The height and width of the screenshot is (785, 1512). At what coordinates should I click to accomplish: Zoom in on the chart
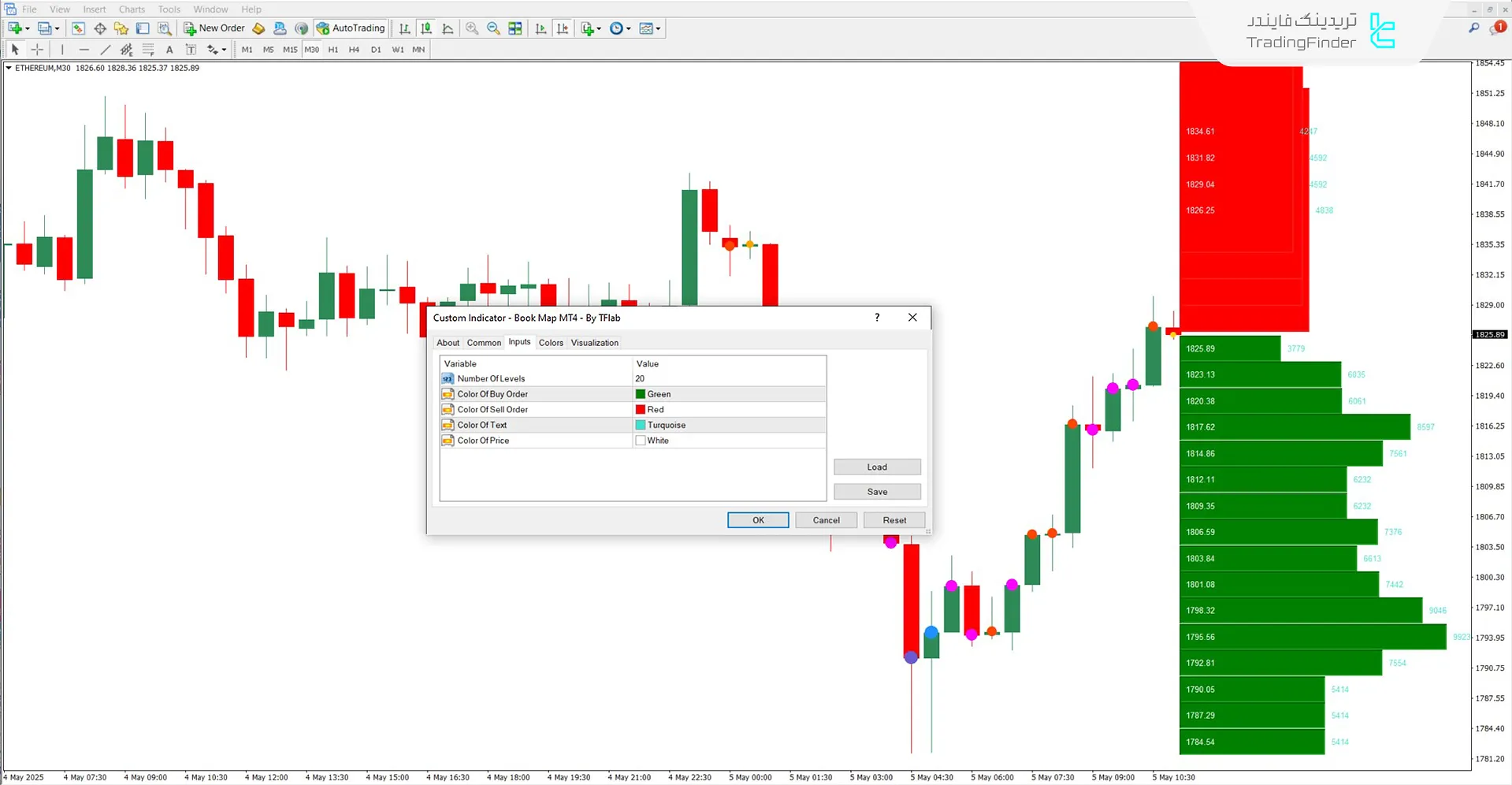click(472, 28)
